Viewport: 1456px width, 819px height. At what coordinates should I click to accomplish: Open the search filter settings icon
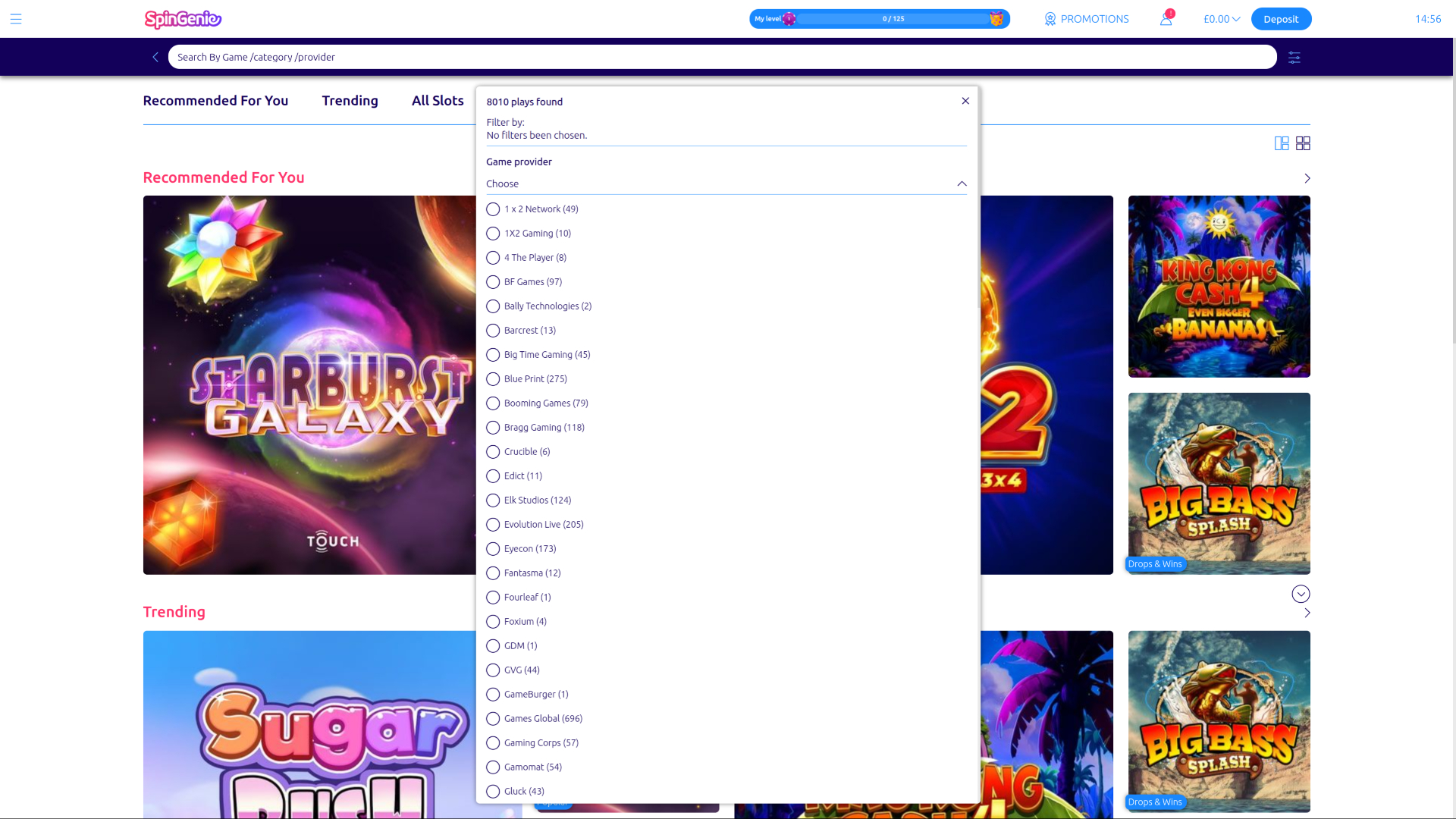pos(1294,57)
